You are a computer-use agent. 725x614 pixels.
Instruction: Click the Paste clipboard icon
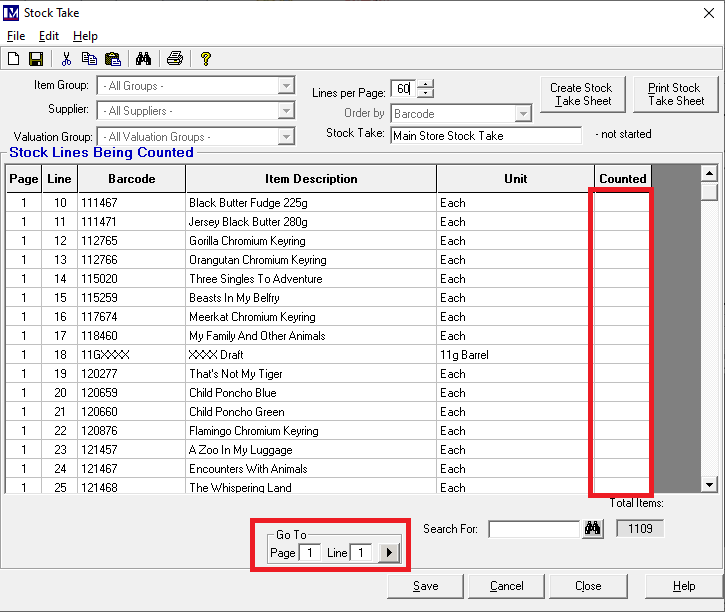pyautogui.click(x=112, y=59)
